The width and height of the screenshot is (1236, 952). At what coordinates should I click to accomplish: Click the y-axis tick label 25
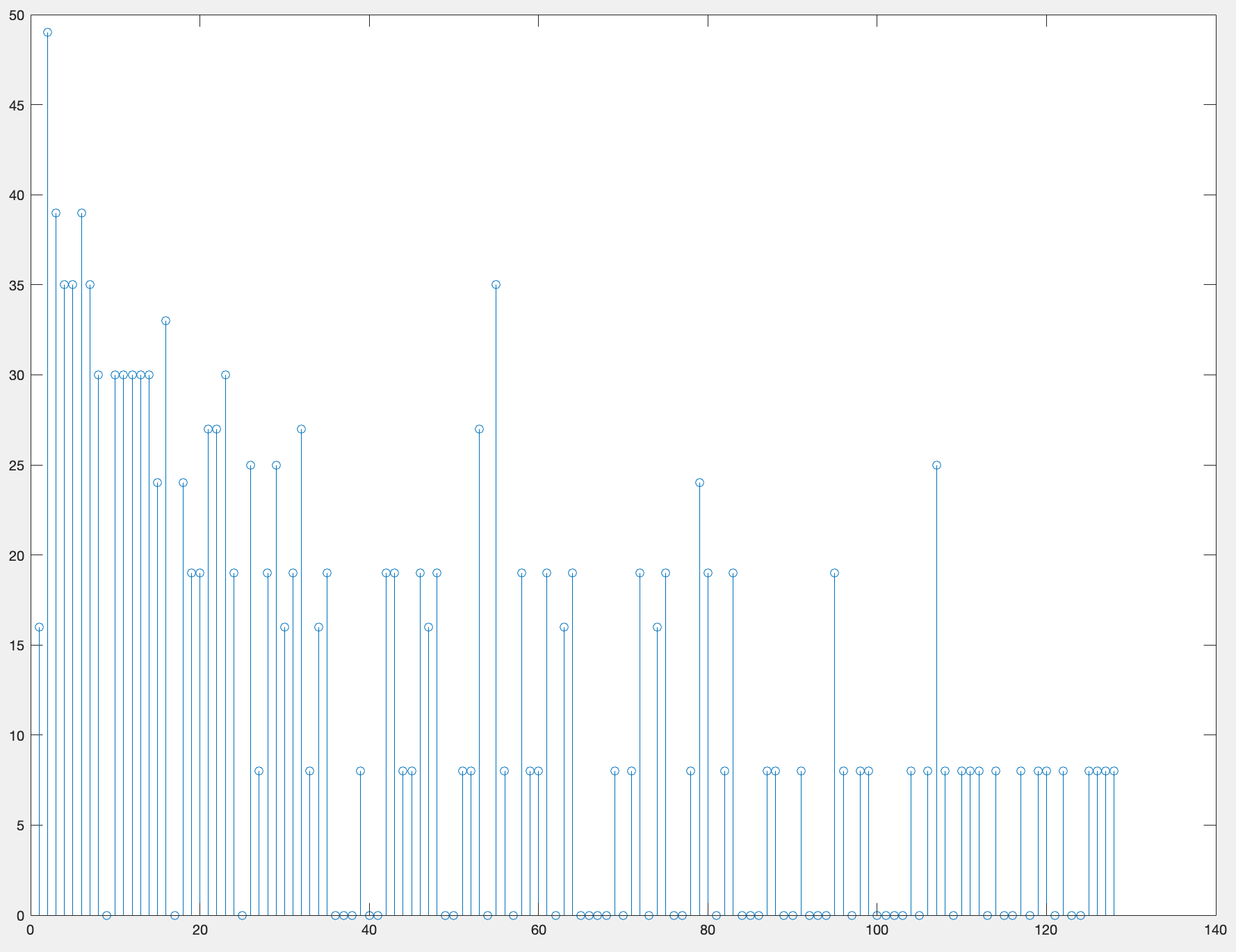[16, 466]
